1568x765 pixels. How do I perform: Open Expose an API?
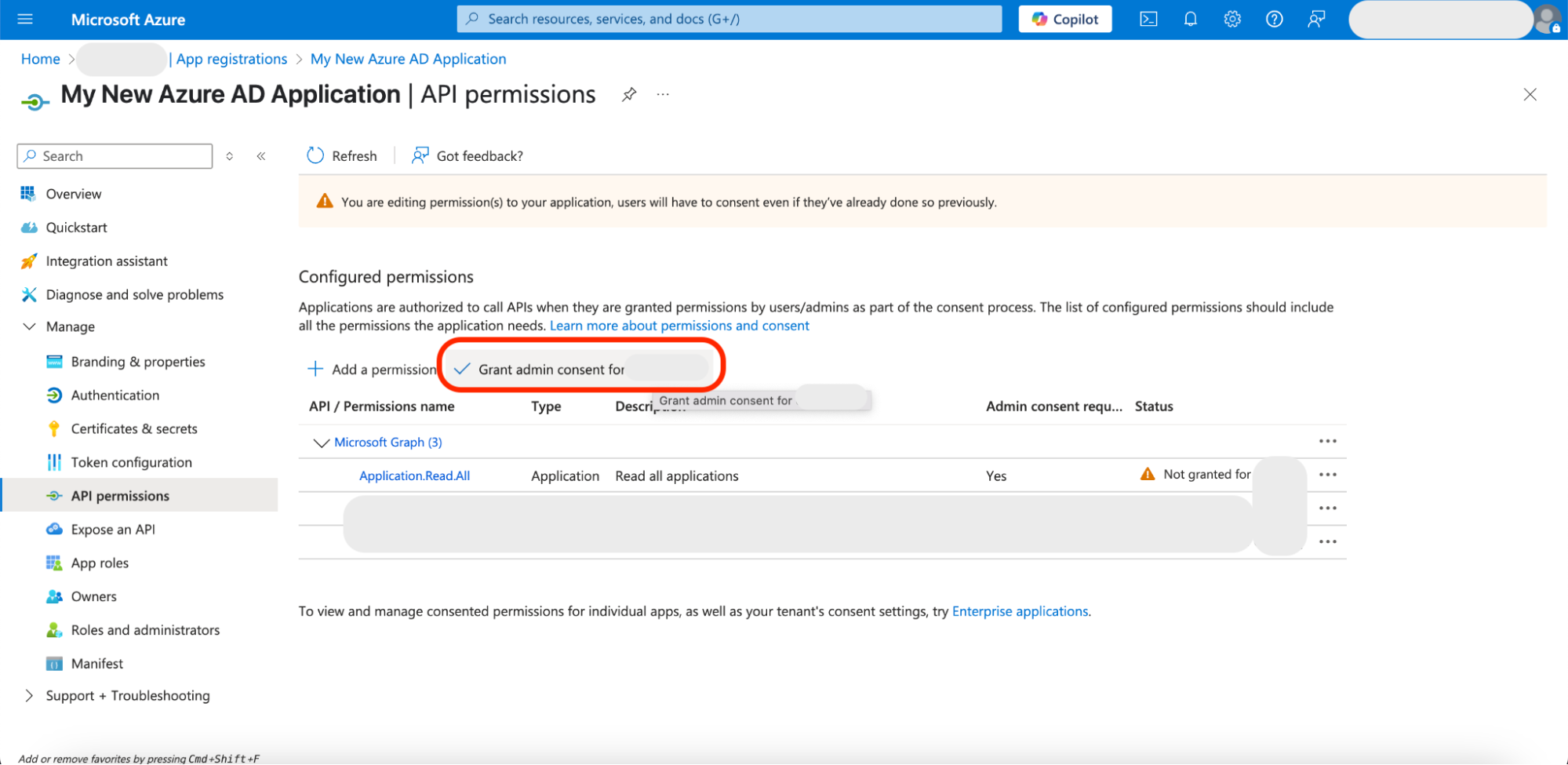coord(113,530)
